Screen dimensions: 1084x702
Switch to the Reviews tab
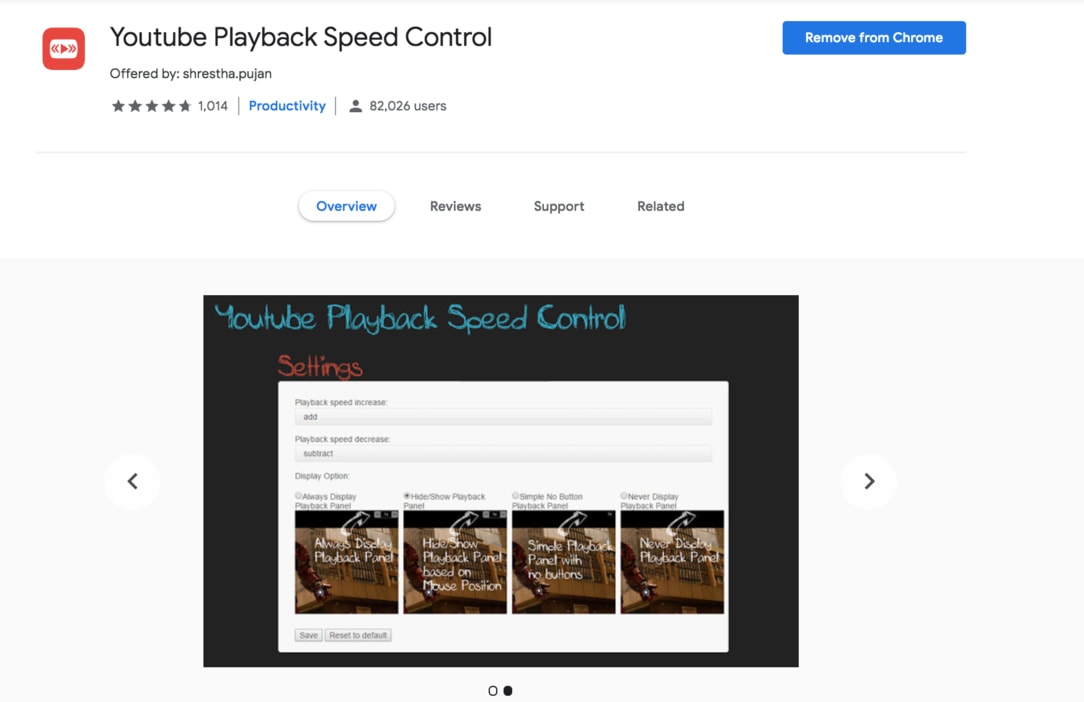tap(455, 206)
